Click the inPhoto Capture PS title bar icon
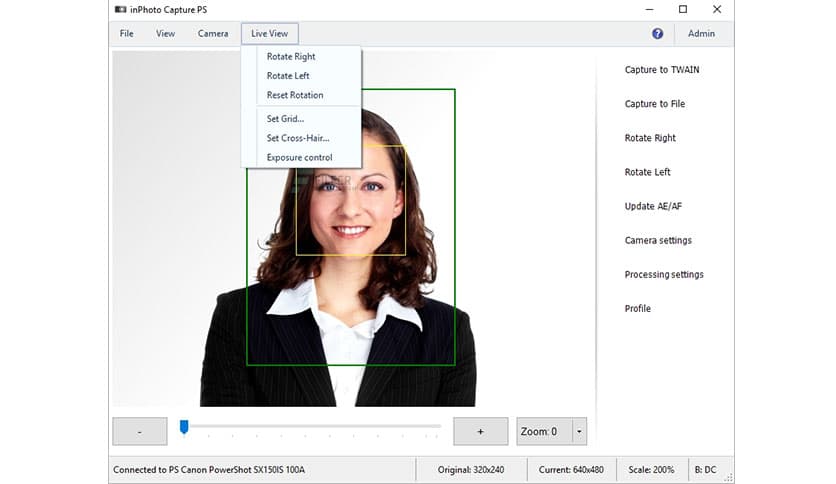This screenshot has width=836, height=484. tap(119, 9)
